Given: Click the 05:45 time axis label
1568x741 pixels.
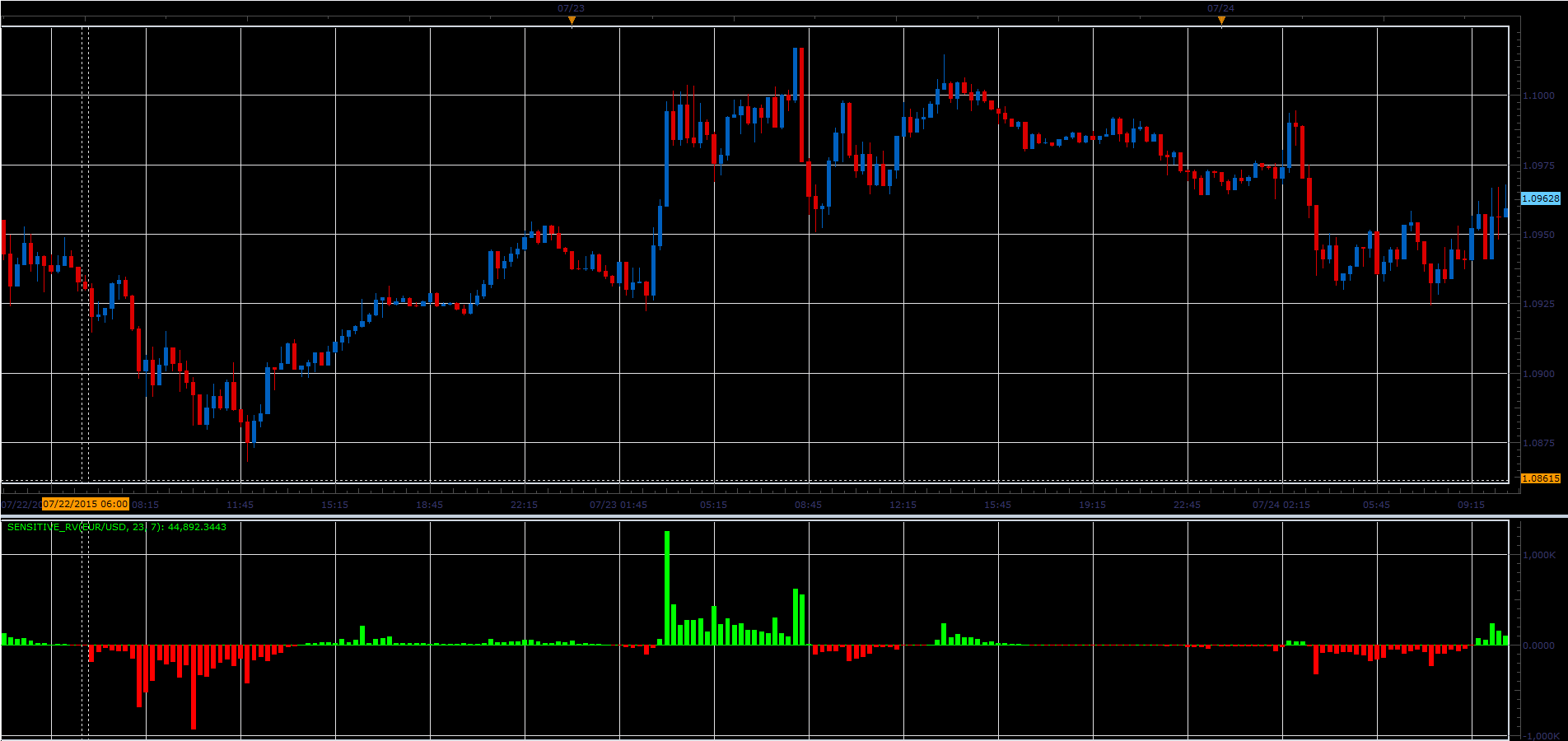Looking at the screenshot, I should pyautogui.click(x=1377, y=505).
